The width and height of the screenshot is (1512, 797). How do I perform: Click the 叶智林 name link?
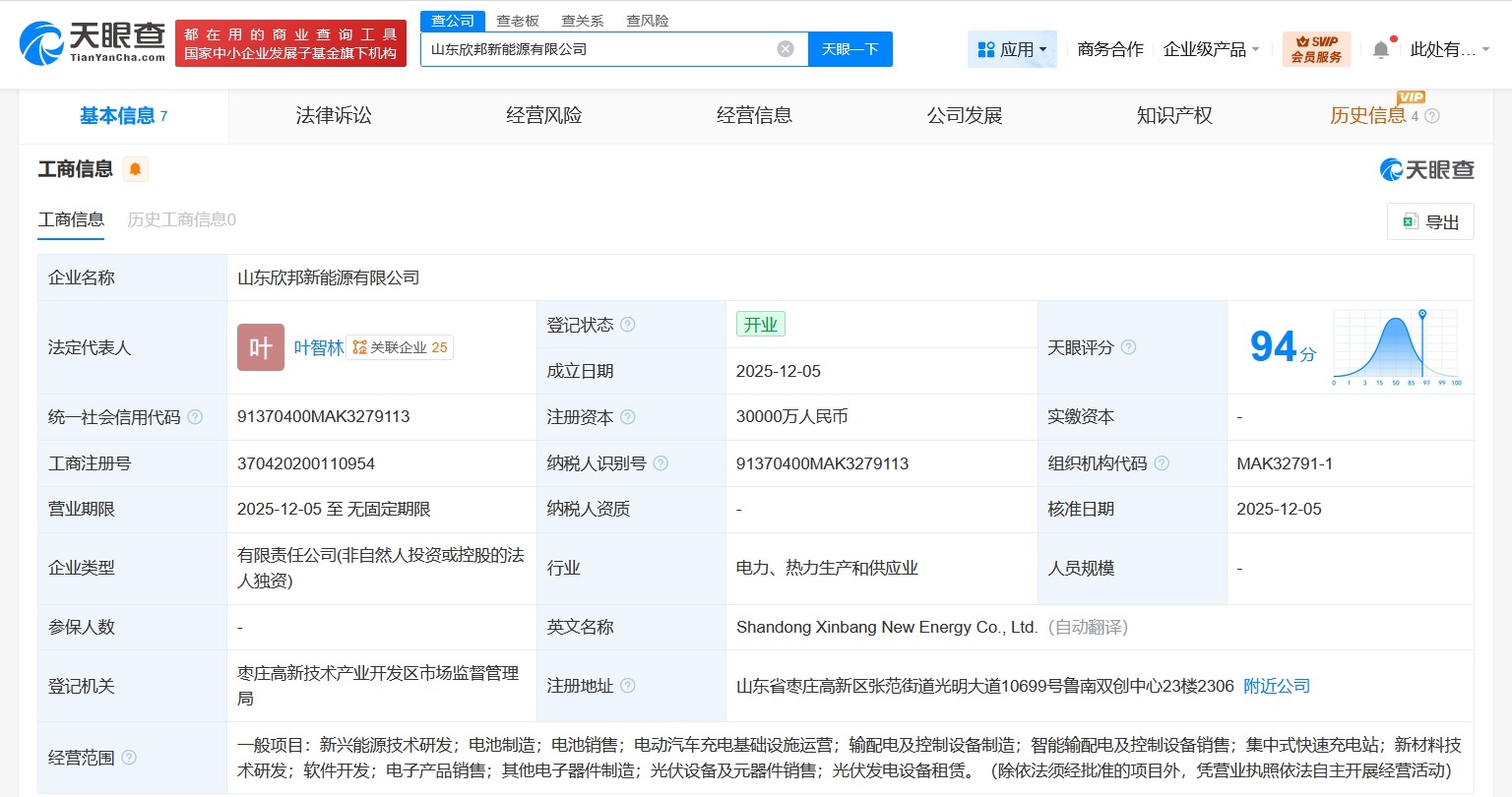coord(319,347)
